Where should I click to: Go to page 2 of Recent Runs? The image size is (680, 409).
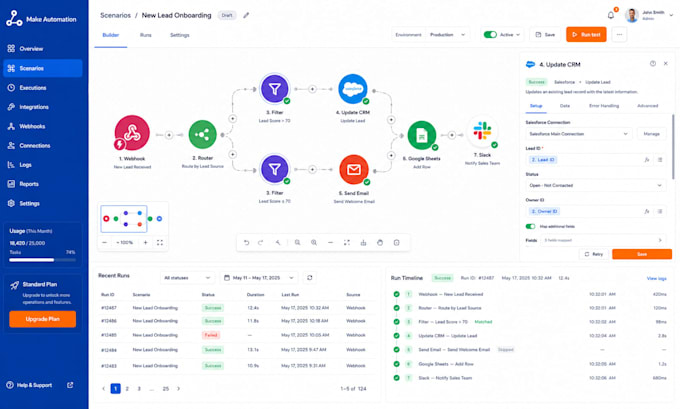[127, 389]
